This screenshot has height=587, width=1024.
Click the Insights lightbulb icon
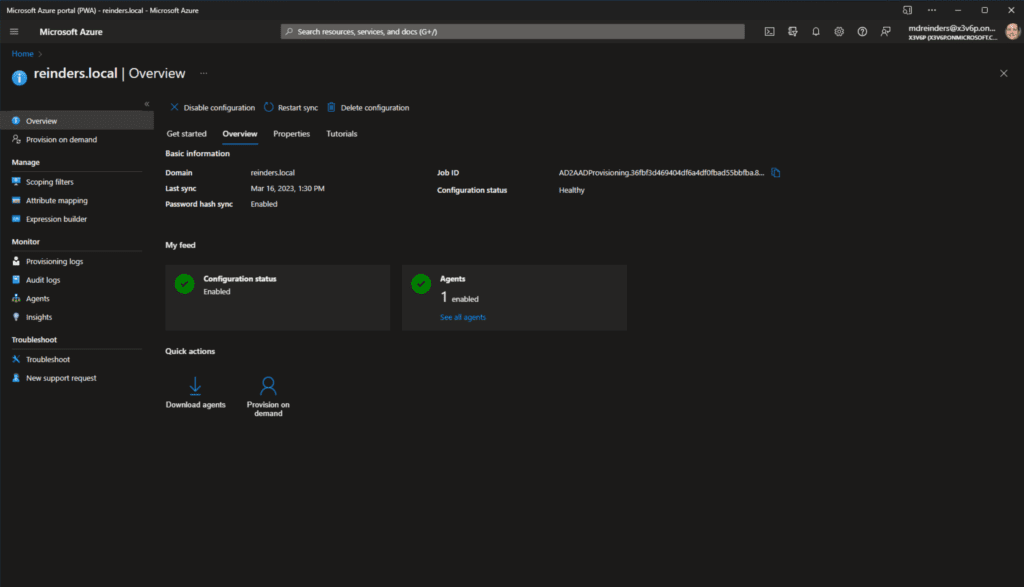[x=16, y=317]
